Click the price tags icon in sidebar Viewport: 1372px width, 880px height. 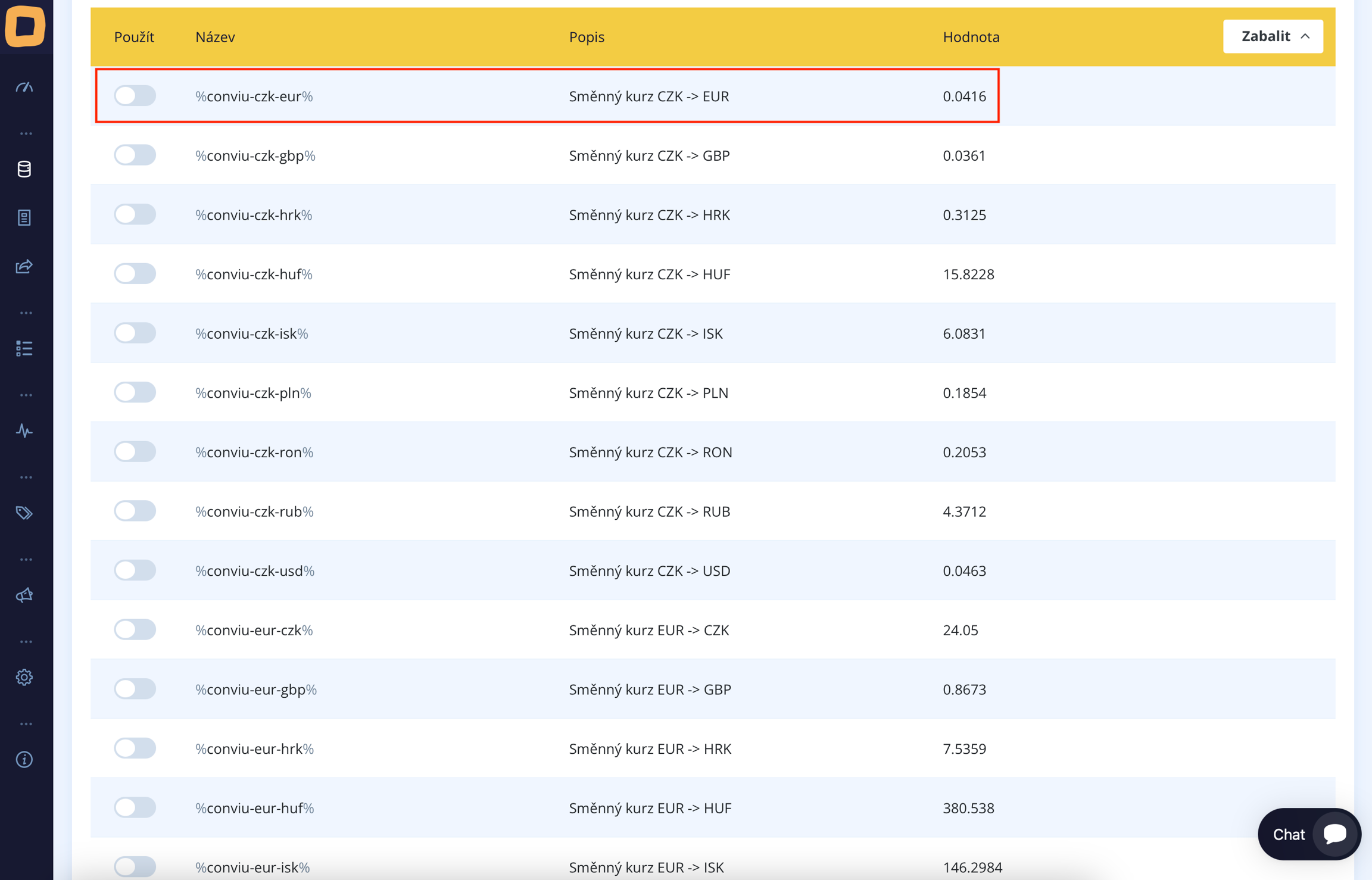coord(24,513)
